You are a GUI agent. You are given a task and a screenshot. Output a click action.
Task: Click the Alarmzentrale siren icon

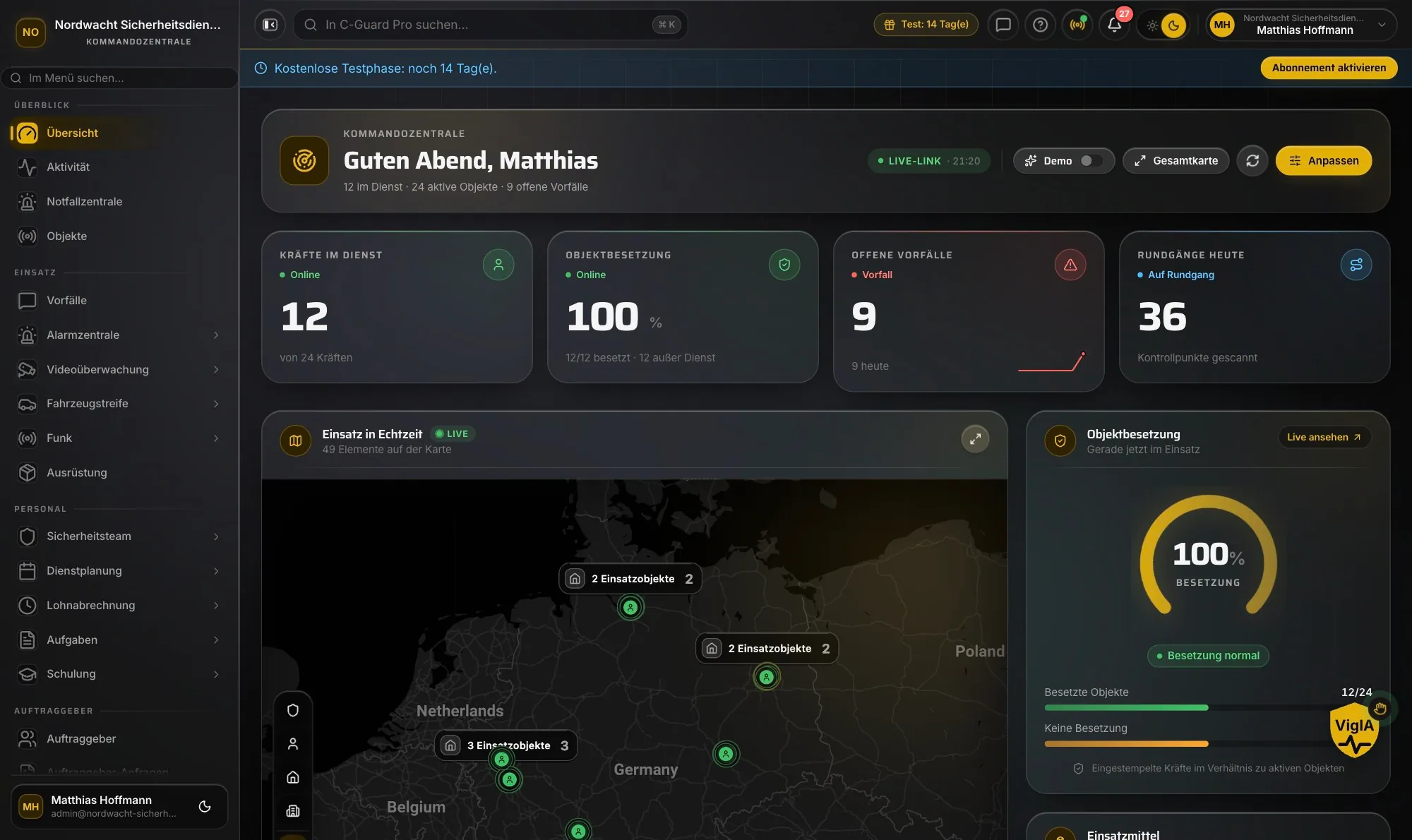coord(27,335)
